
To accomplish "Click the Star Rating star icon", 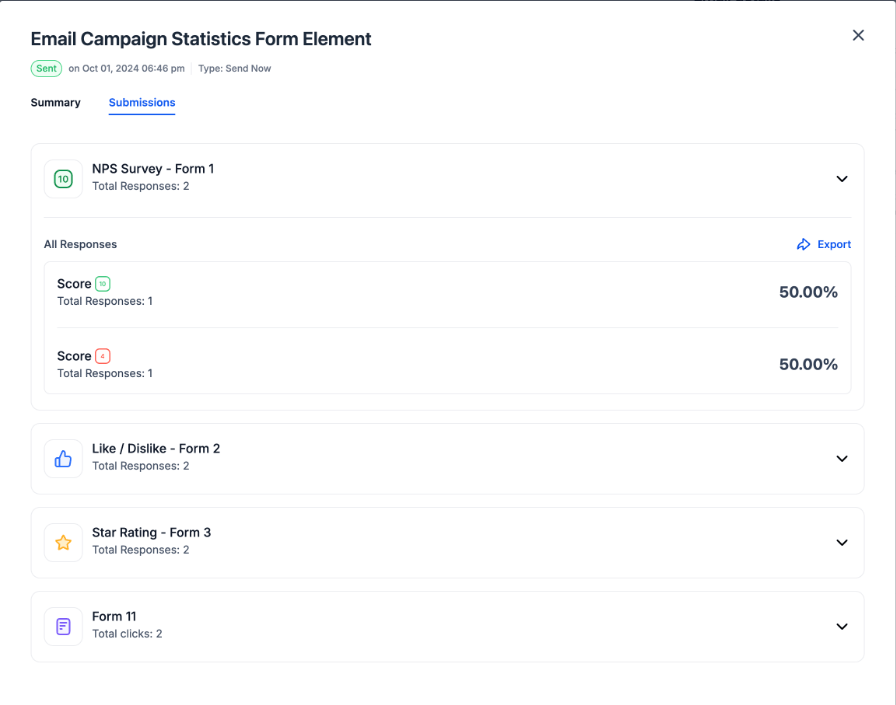I will (63, 543).
